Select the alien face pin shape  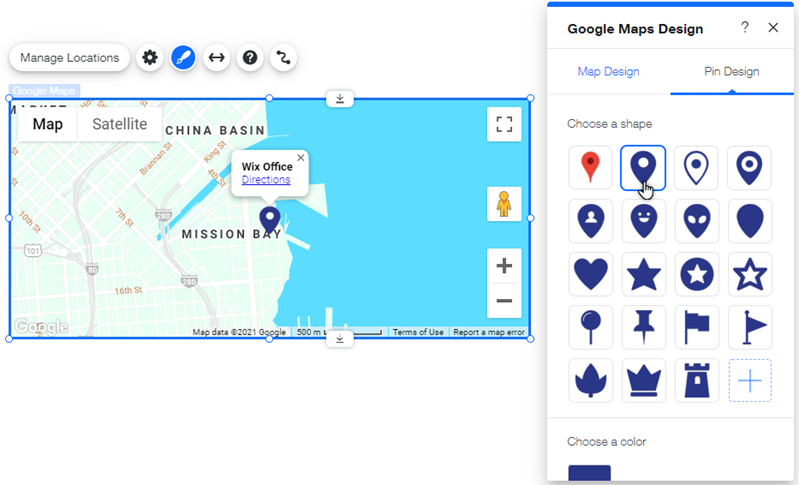pyautogui.click(x=696, y=221)
